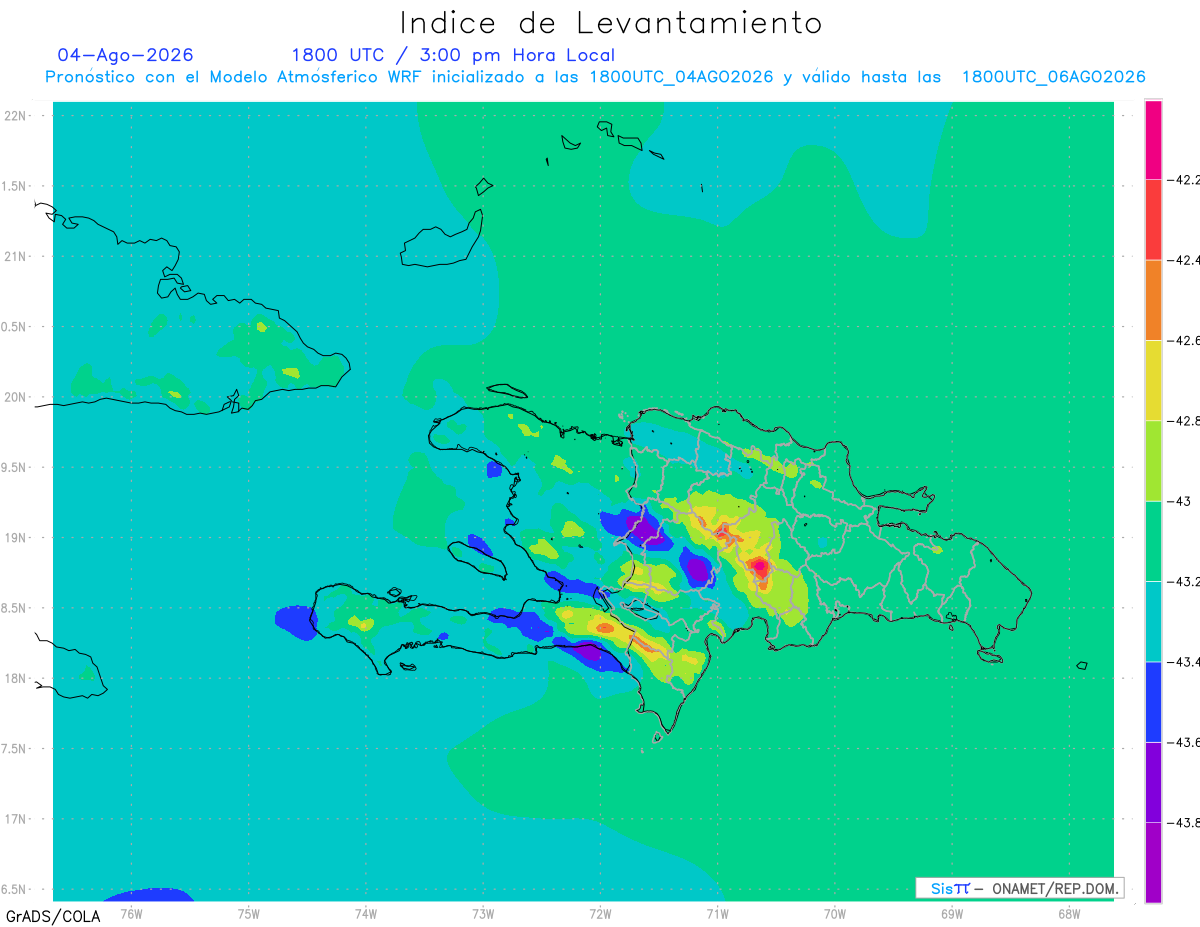Click the 'Pronóstico con el Modelo Atmosferico WRF' line
1200x927 pixels.
coord(595,77)
